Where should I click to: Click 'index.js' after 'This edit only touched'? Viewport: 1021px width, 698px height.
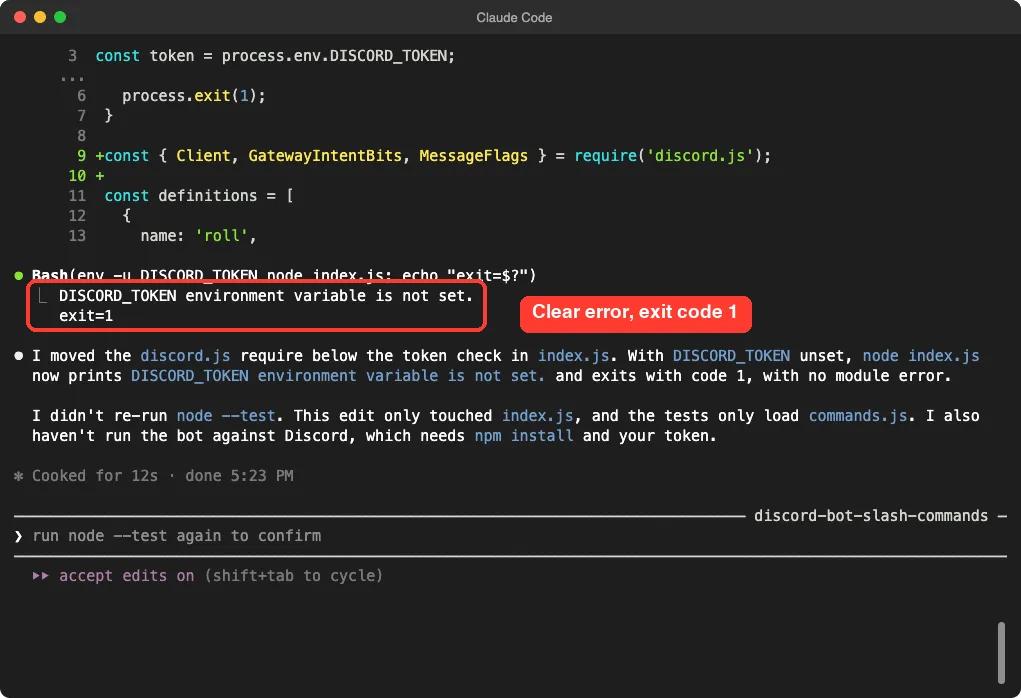point(537,415)
